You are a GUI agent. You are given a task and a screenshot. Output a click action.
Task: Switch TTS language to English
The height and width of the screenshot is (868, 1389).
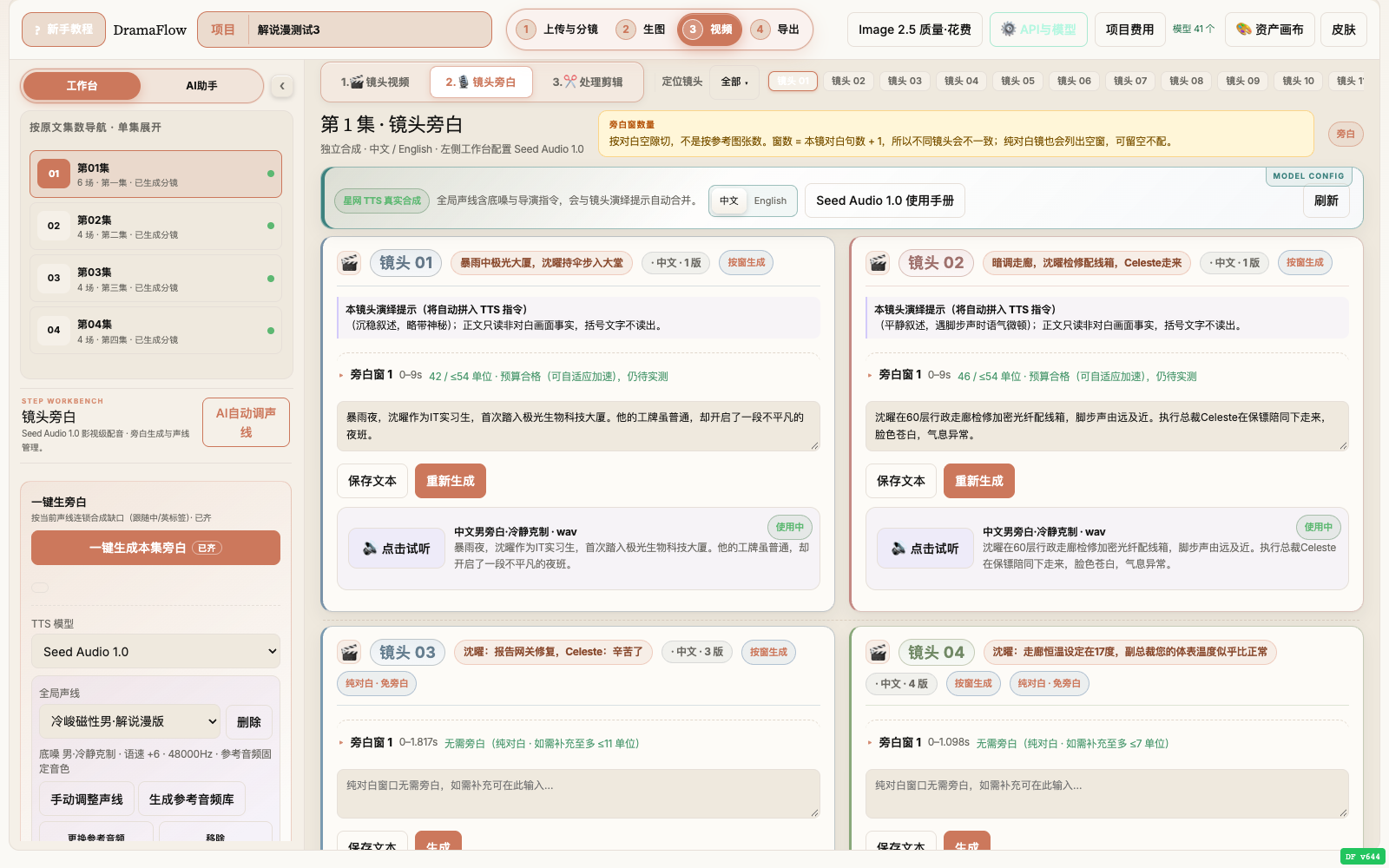[770, 201]
